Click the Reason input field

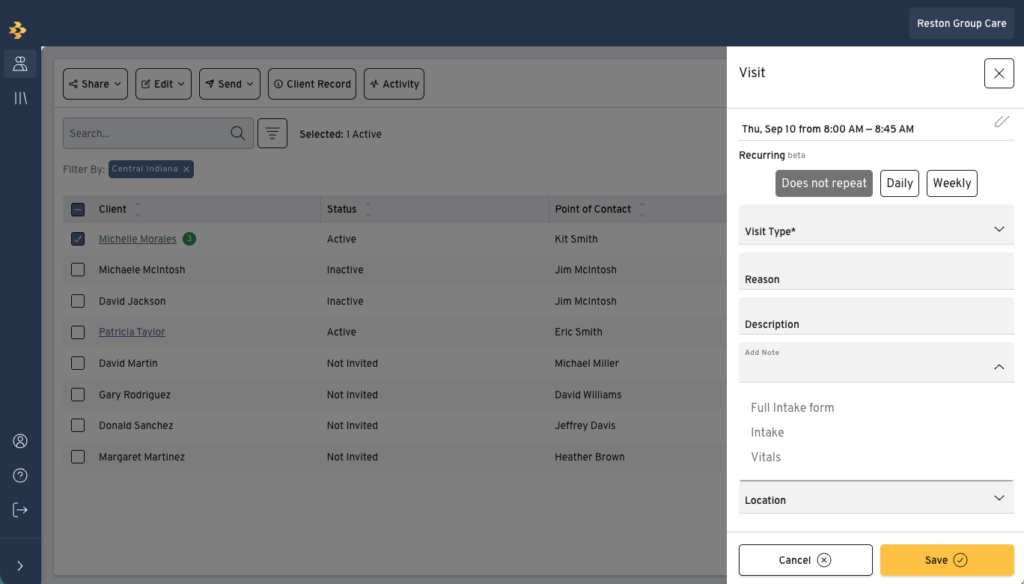[x=876, y=271]
